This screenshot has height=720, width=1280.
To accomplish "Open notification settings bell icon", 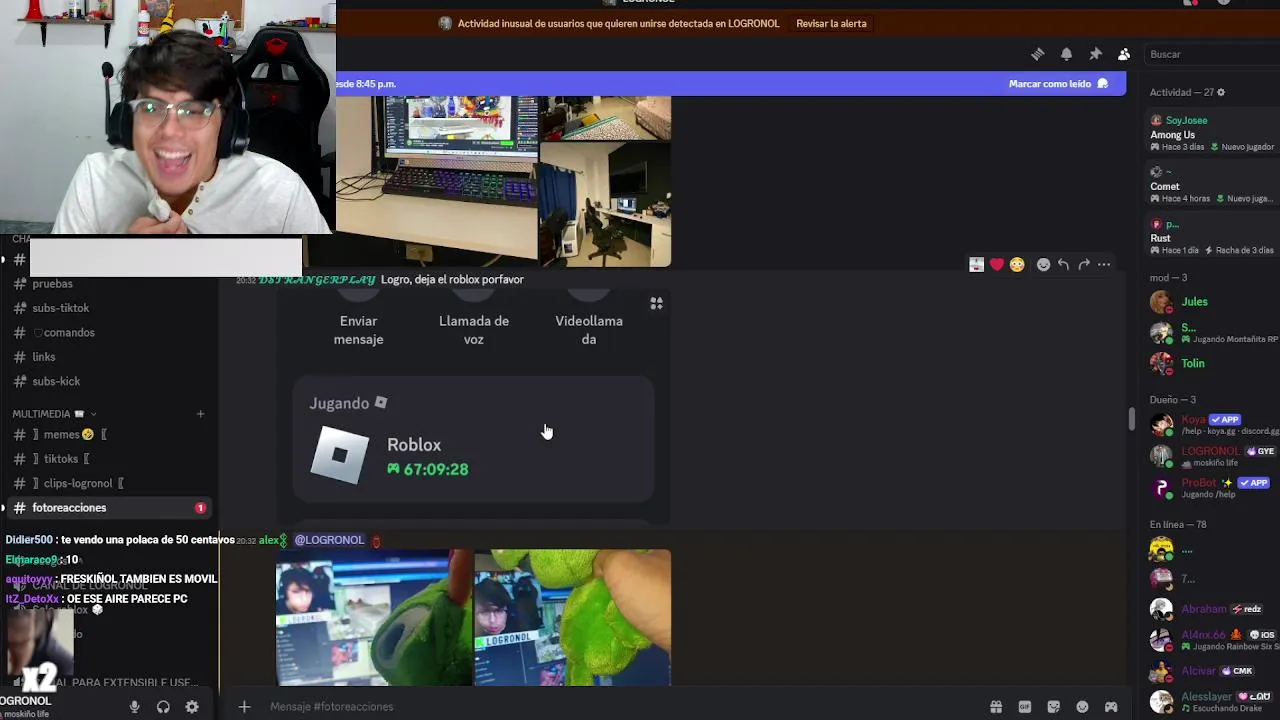I will pyautogui.click(x=1066, y=54).
